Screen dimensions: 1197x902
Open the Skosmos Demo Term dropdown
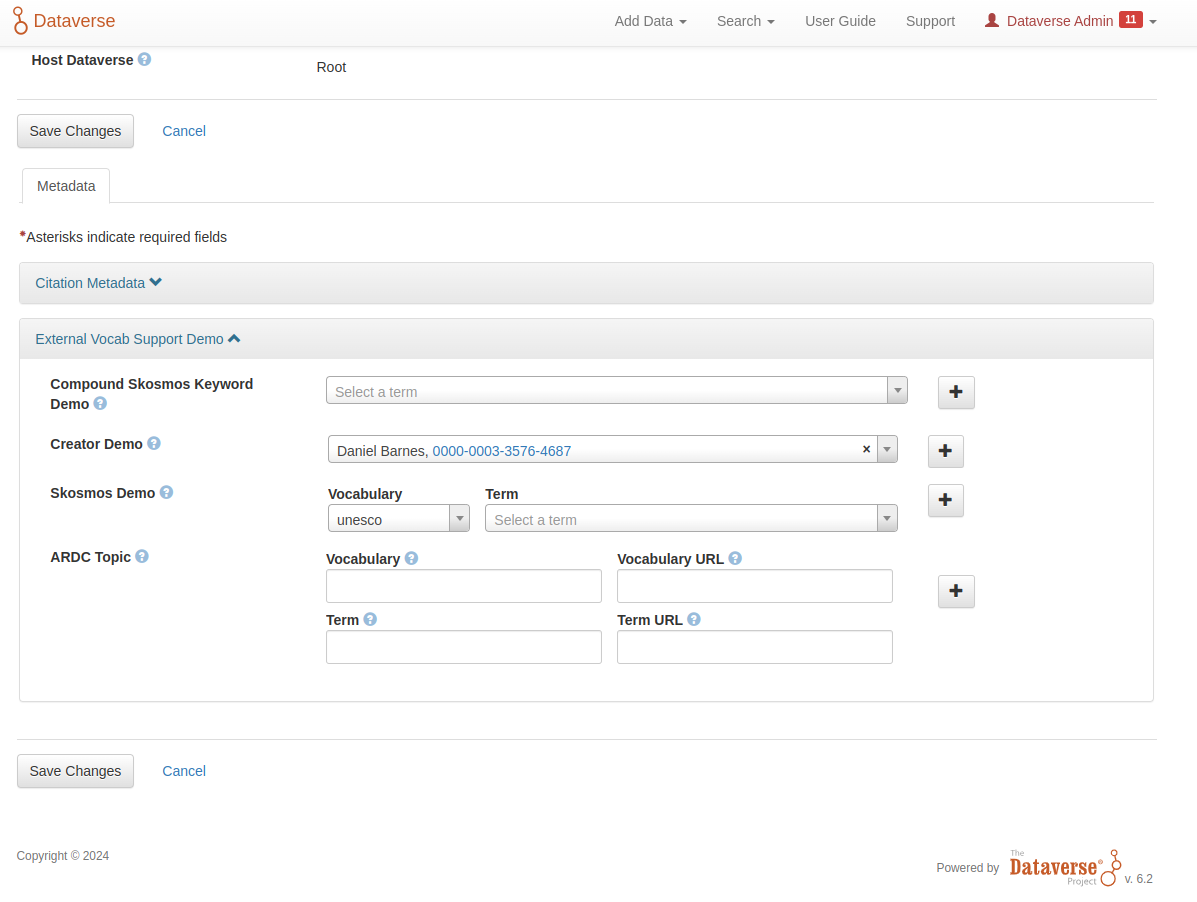690,518
